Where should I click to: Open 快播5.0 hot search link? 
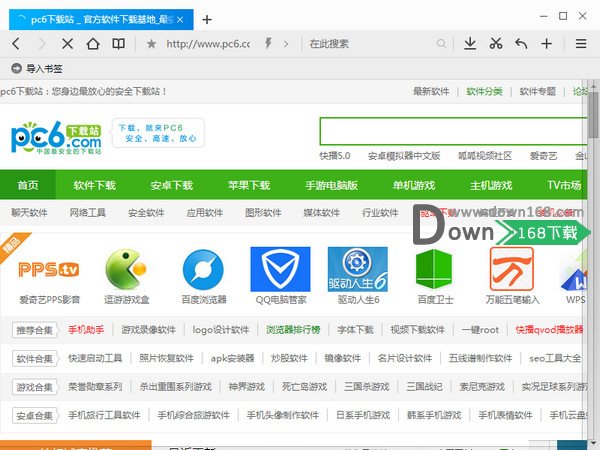coord(335,156)
